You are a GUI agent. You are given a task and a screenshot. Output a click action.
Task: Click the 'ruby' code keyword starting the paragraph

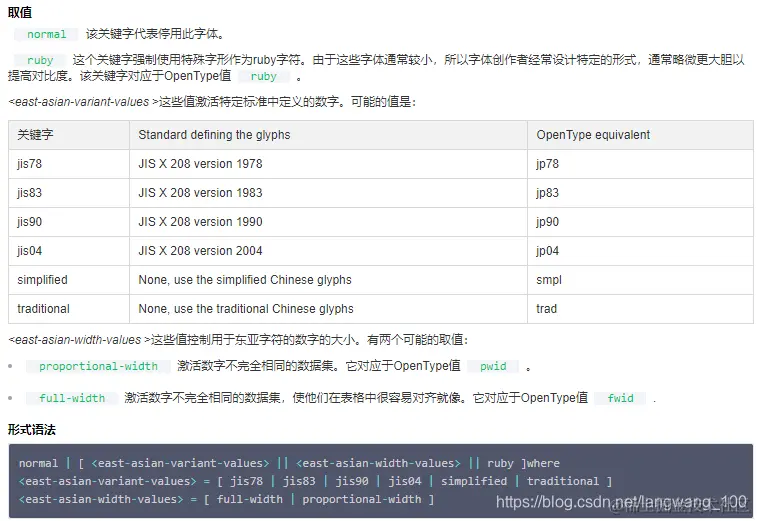40,60
